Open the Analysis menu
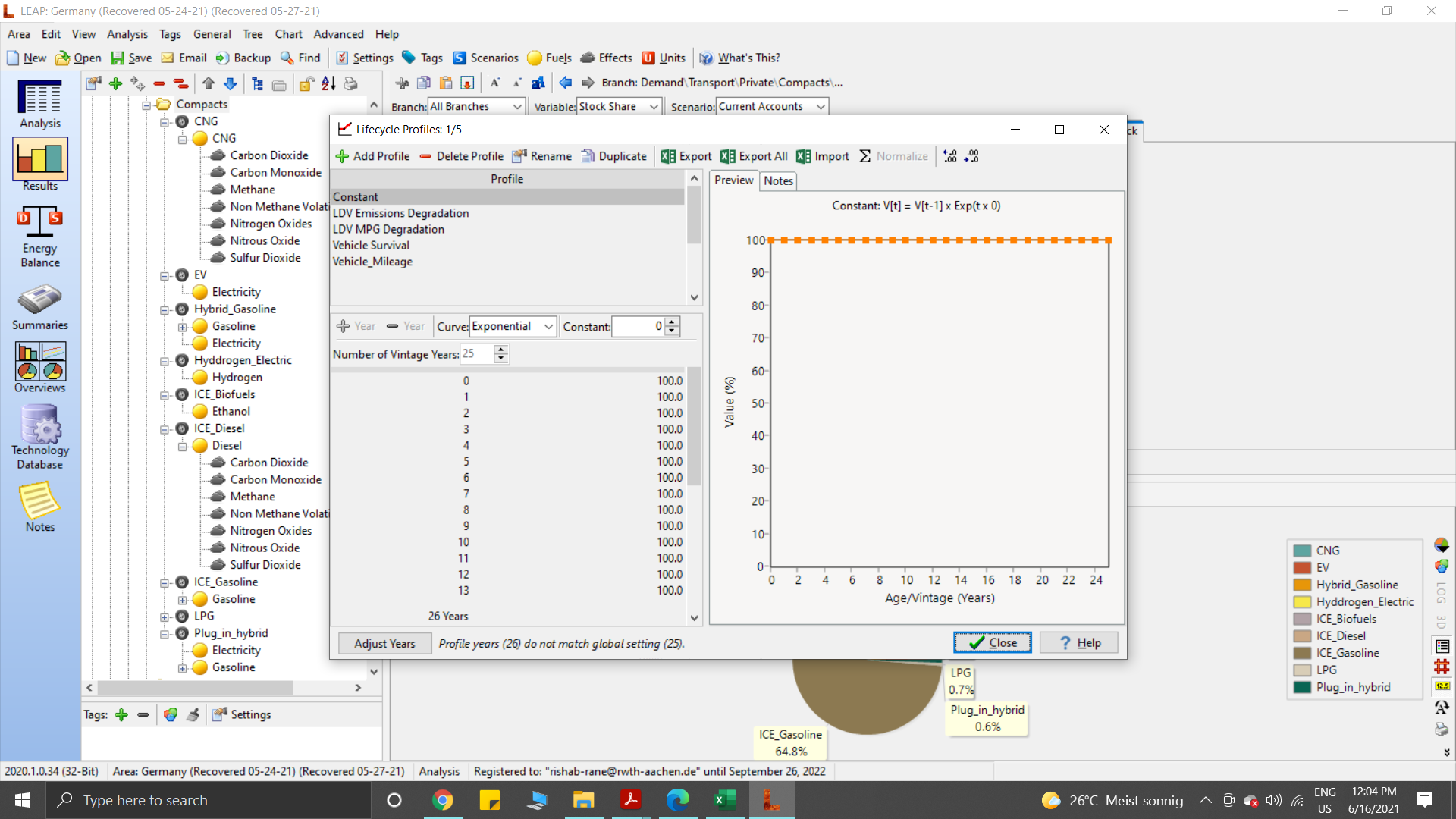This screenshot has height=819, width=1456. [127, 34]
